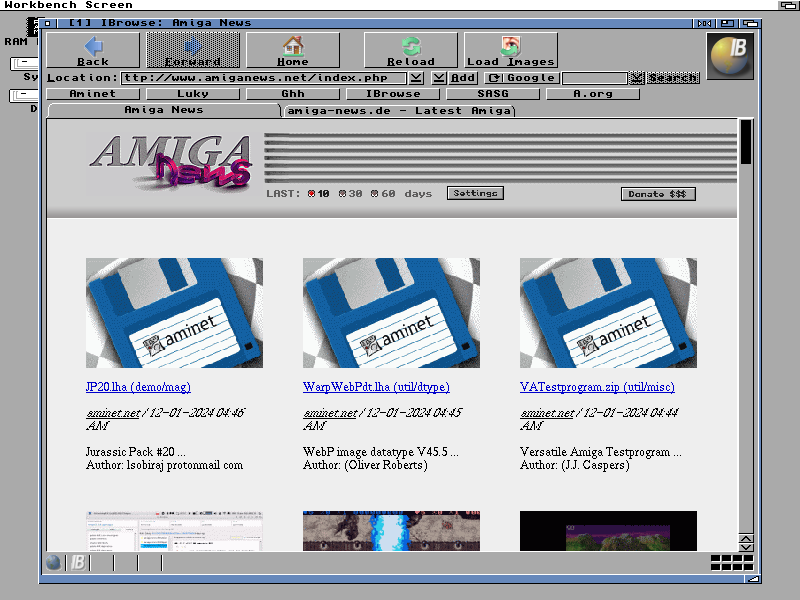Select the 30 days radio option
Screen dimensions: 800x600
click(x=343, y=193)
